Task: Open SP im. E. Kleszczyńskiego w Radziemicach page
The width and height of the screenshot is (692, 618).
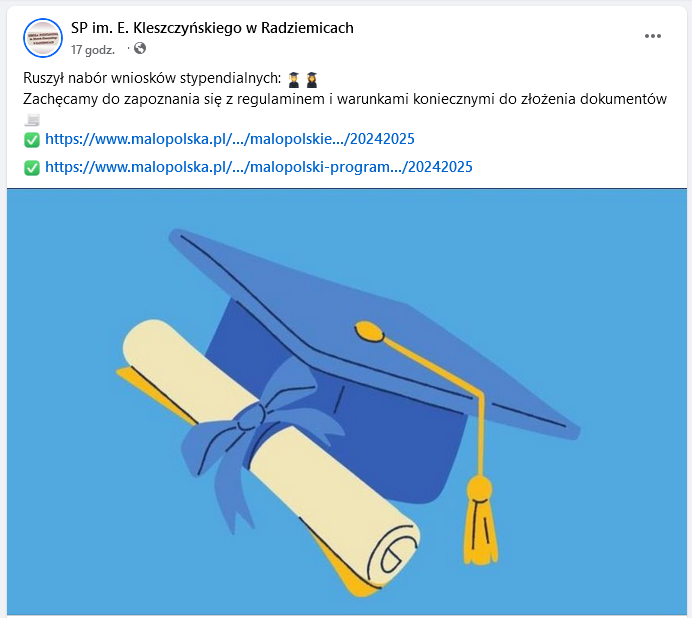Action: pos(212,28)
